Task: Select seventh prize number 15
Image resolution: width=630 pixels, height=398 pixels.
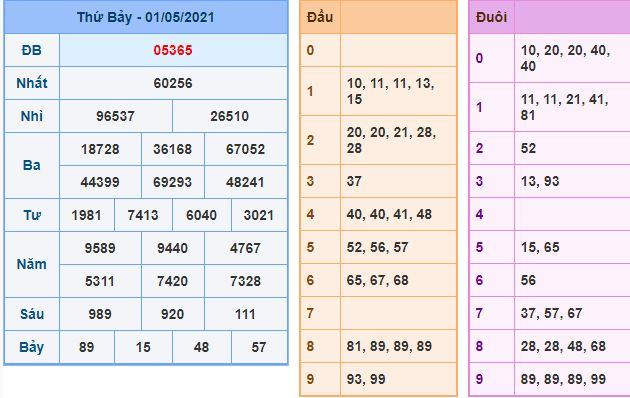Action: click(x=143, y=347)
